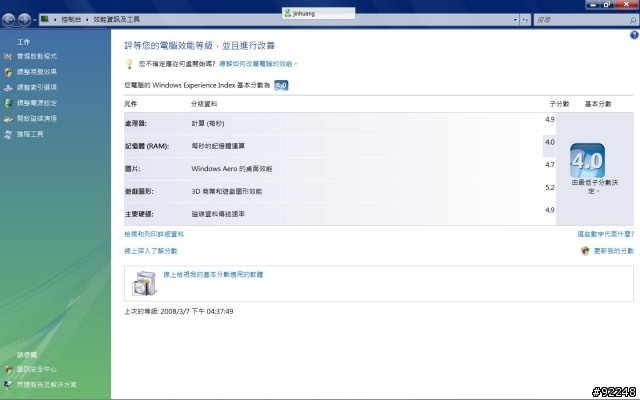The height and width of the screenshot is (400, 640).
Task: Open 開啟磁碟清理 task link
Action: pos(37,118)
